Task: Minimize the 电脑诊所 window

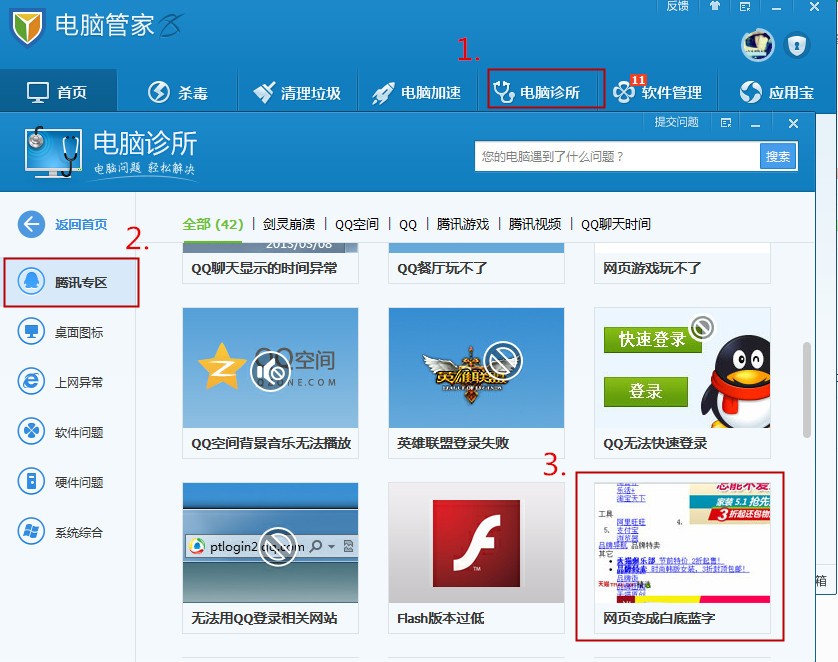Action: 755,124
